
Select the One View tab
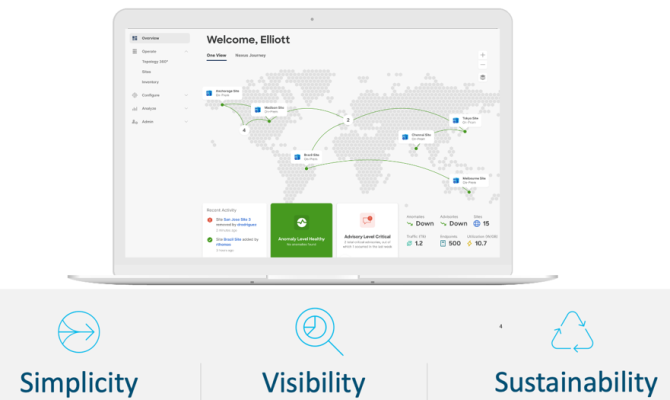pos(217,56)
